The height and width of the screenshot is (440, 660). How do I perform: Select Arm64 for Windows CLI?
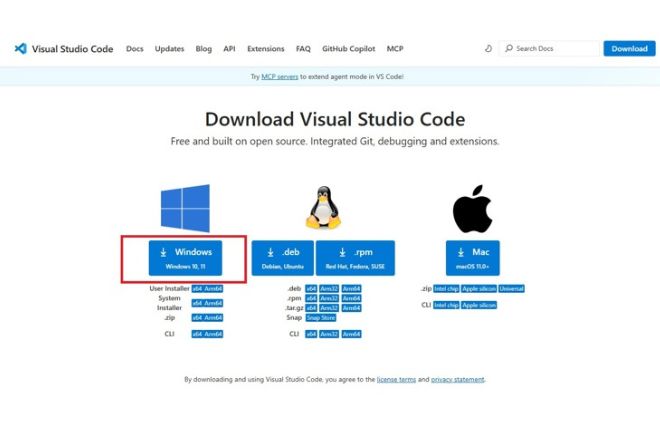(x=213, y=334)
